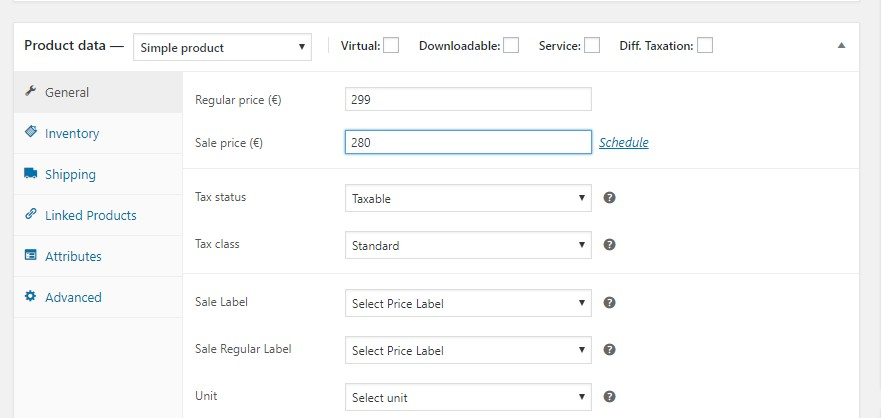Open the Tax status dropdown
This screenshot has width=881, height=418.
coord(467,198)
